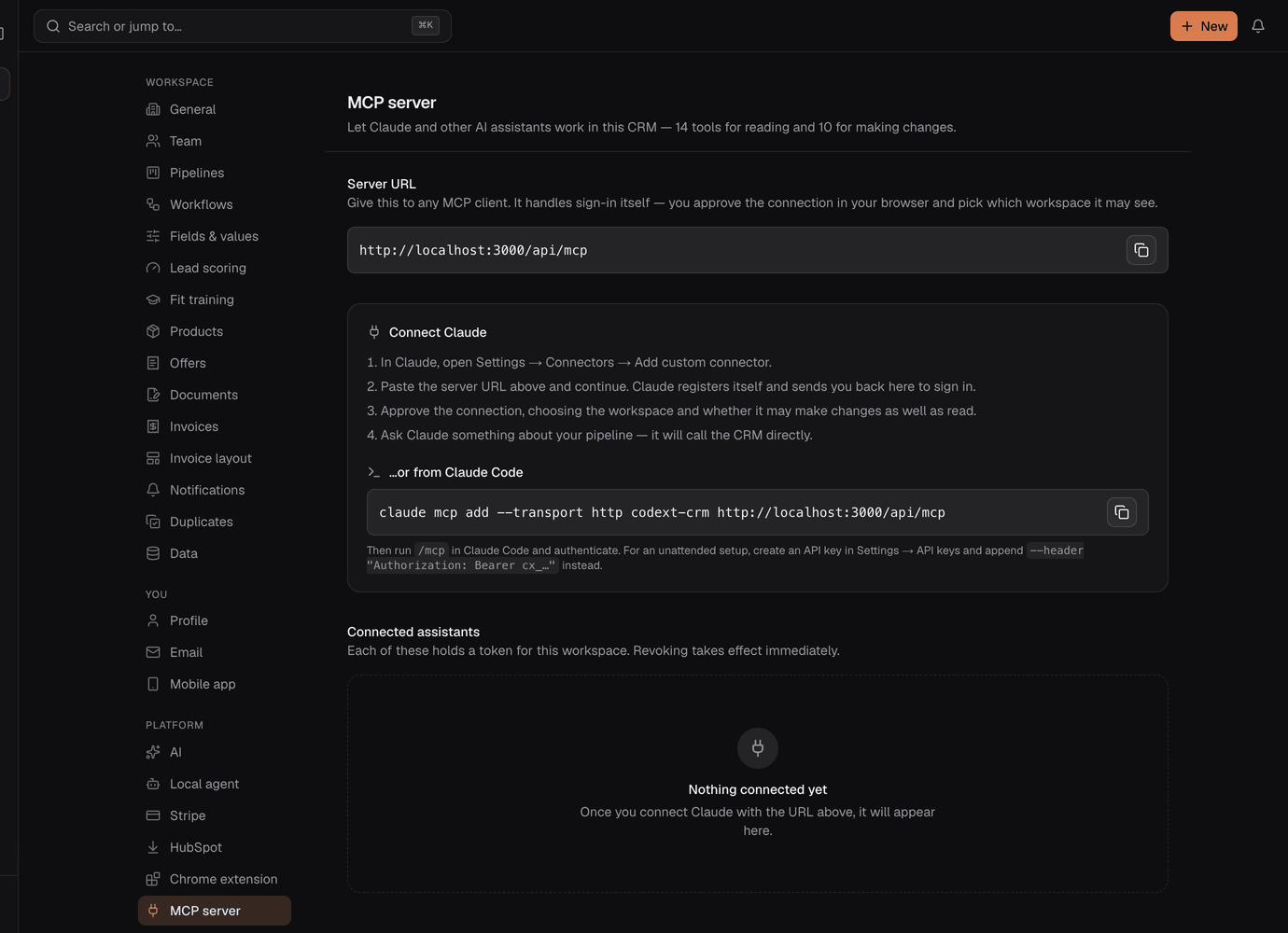The image size is (1288, 933).
Task: Open Local agent settings
Action: pos(214,784)
